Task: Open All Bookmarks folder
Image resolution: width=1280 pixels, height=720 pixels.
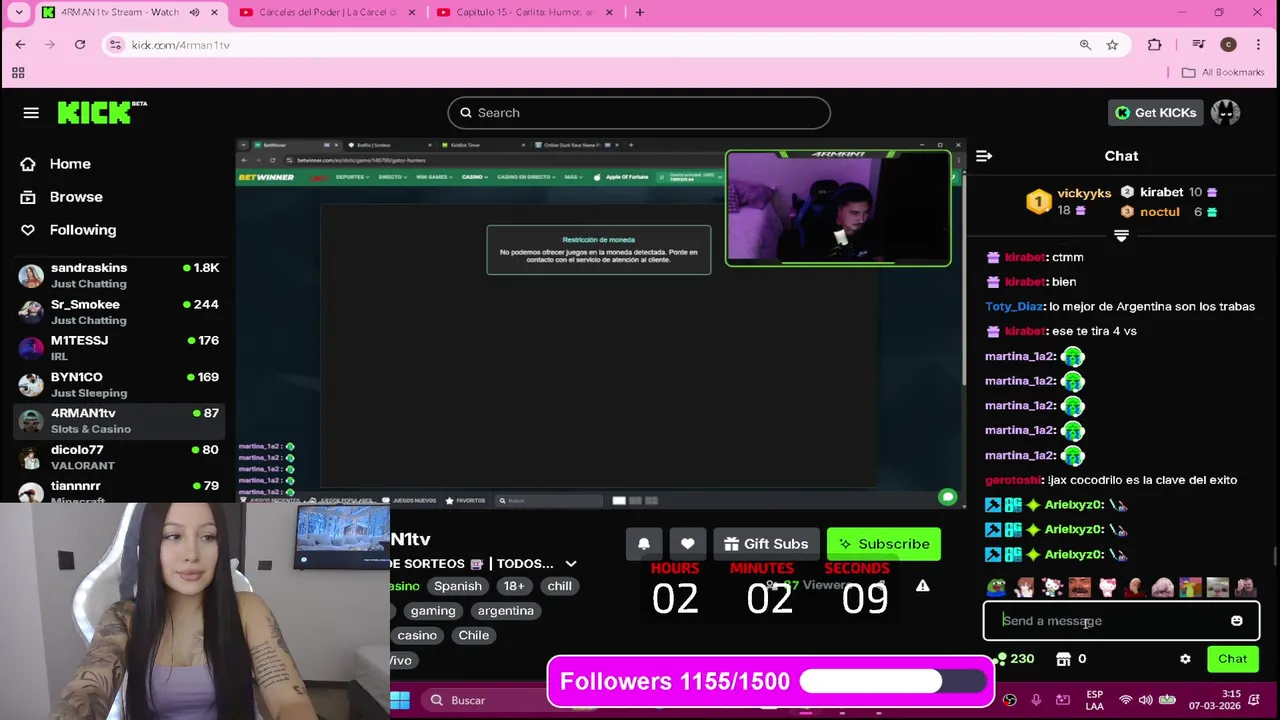Action: (x=1223, y=72)
